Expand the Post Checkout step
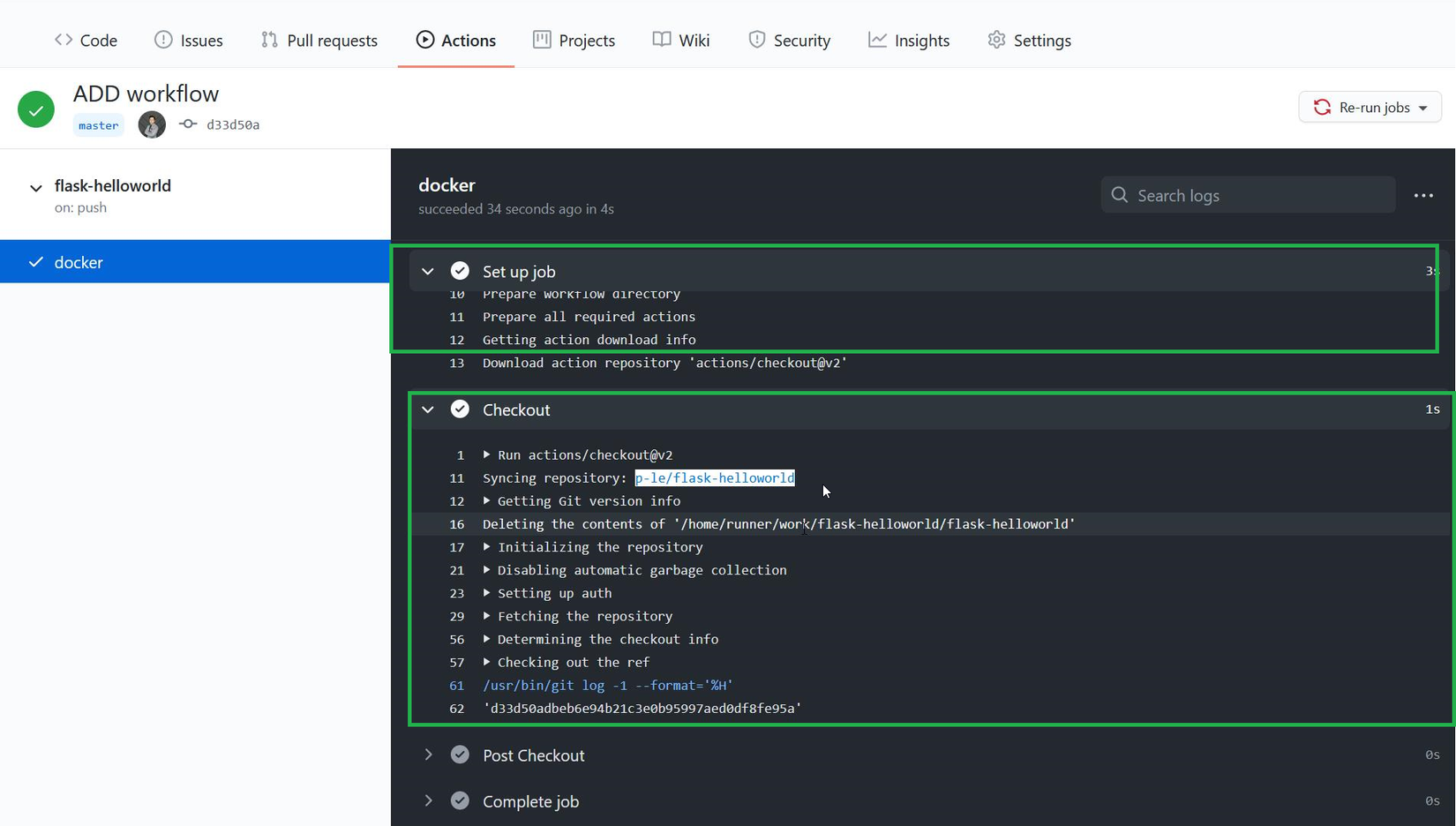This screenshot has height=826, width=1456. pos(428,755)
